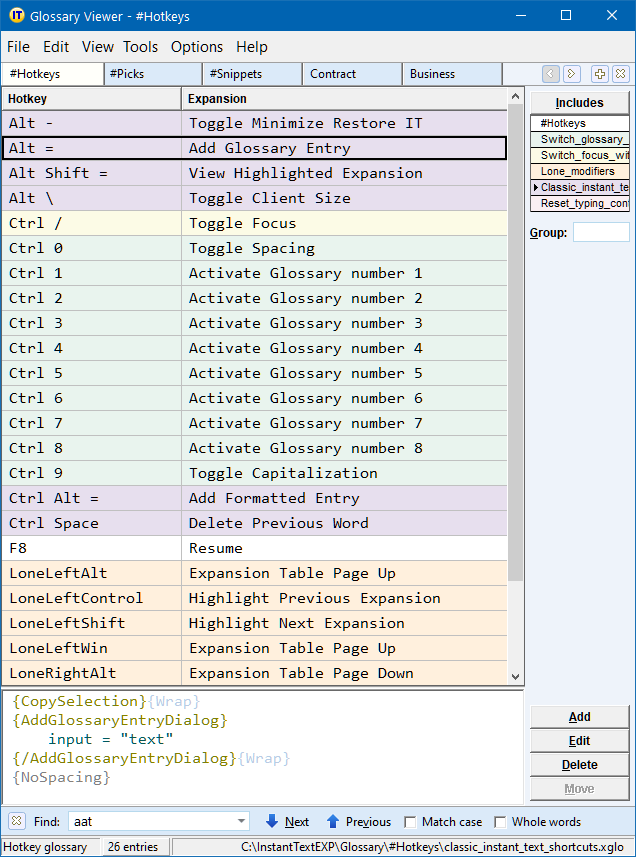
Task: Open the Edit menu
Action: (56, 47)
